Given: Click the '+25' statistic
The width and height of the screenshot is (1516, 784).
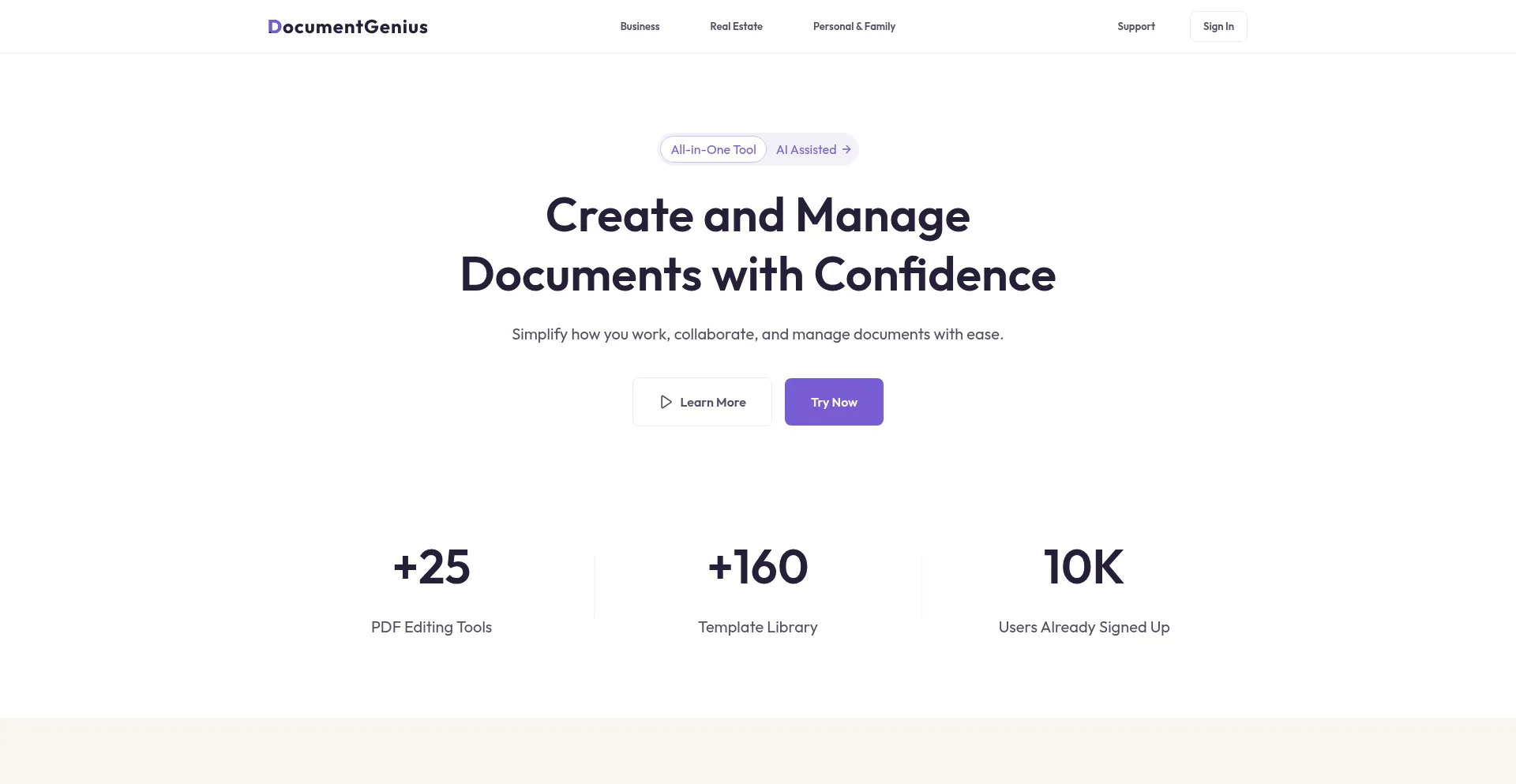Looking at the screenshot, I should 431,567.
